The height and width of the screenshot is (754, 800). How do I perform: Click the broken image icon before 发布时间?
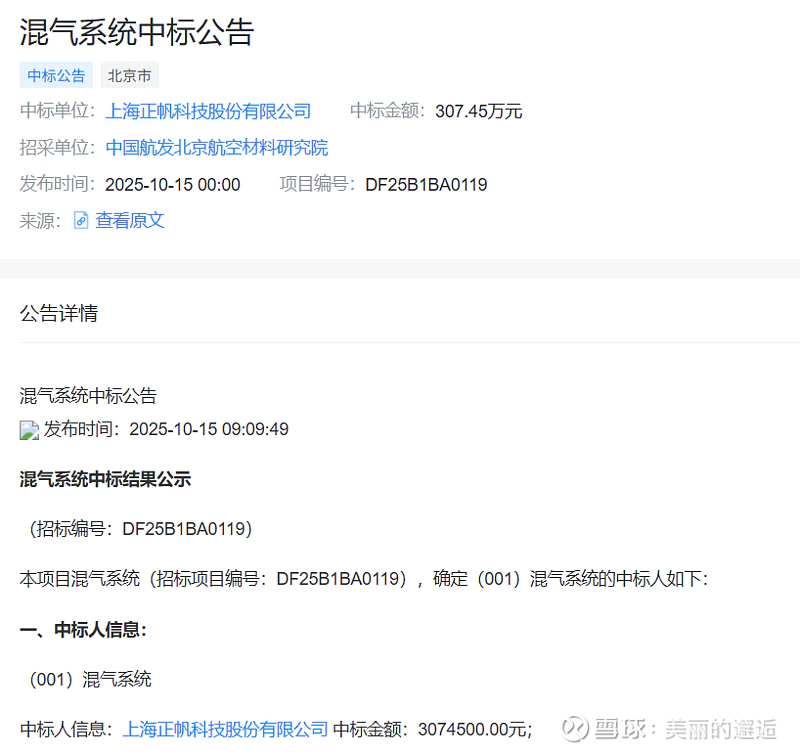click(29, 430)
